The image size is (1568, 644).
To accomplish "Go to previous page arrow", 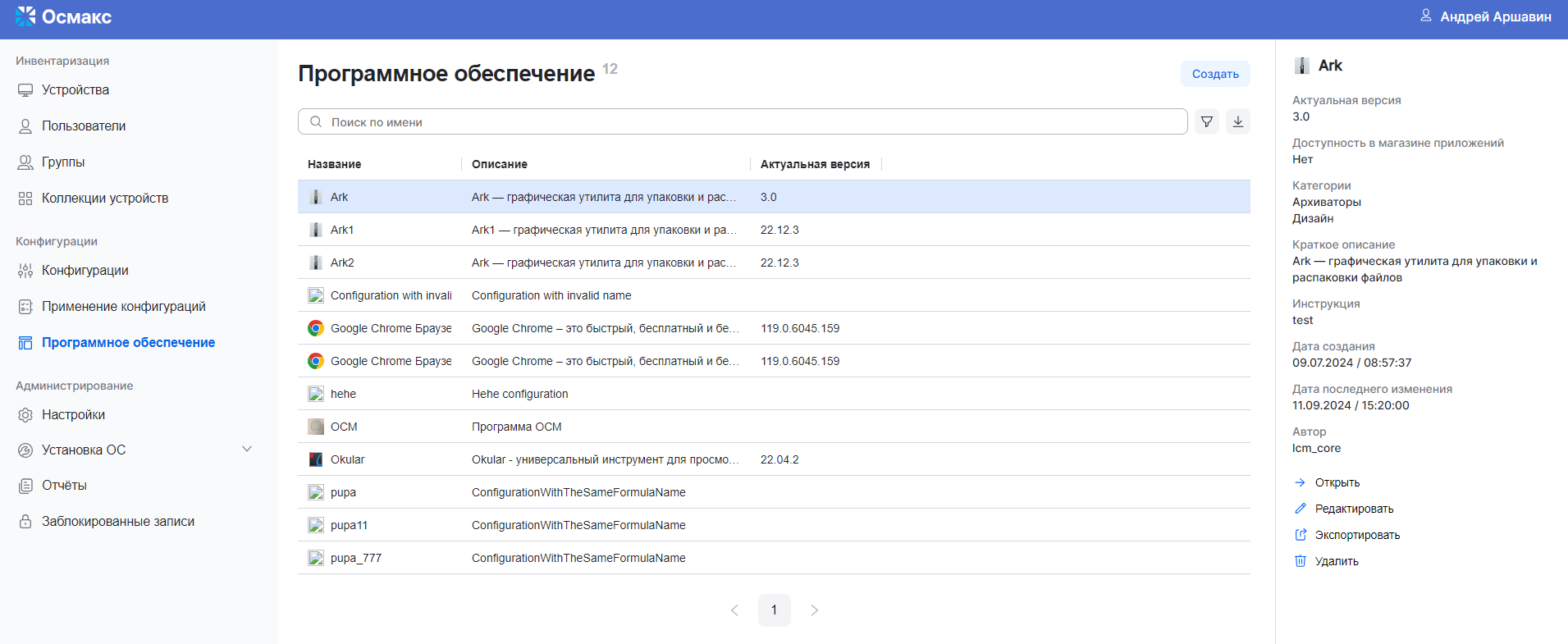I will [x=734, y=610].
